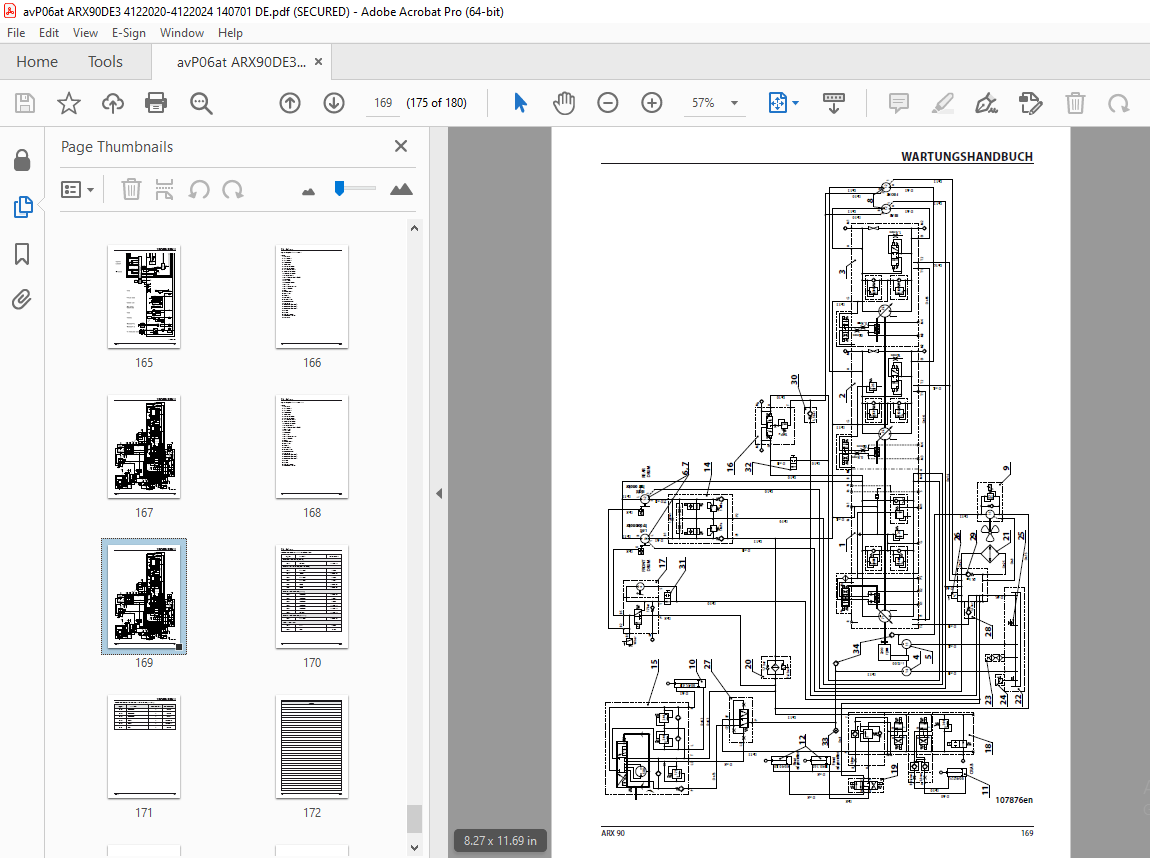Open fit page dropdown arrow

[x=796, y=103]
